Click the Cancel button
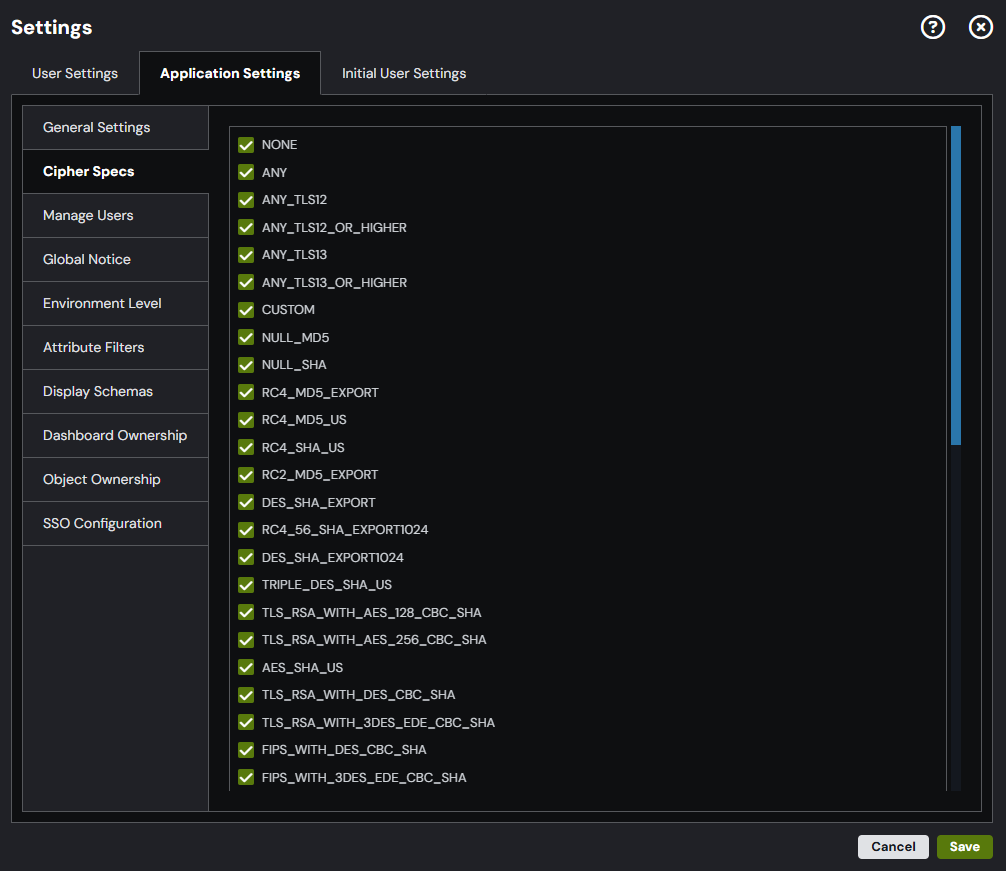Viewport: 1006px width, 871px height. tap(893, 847)
